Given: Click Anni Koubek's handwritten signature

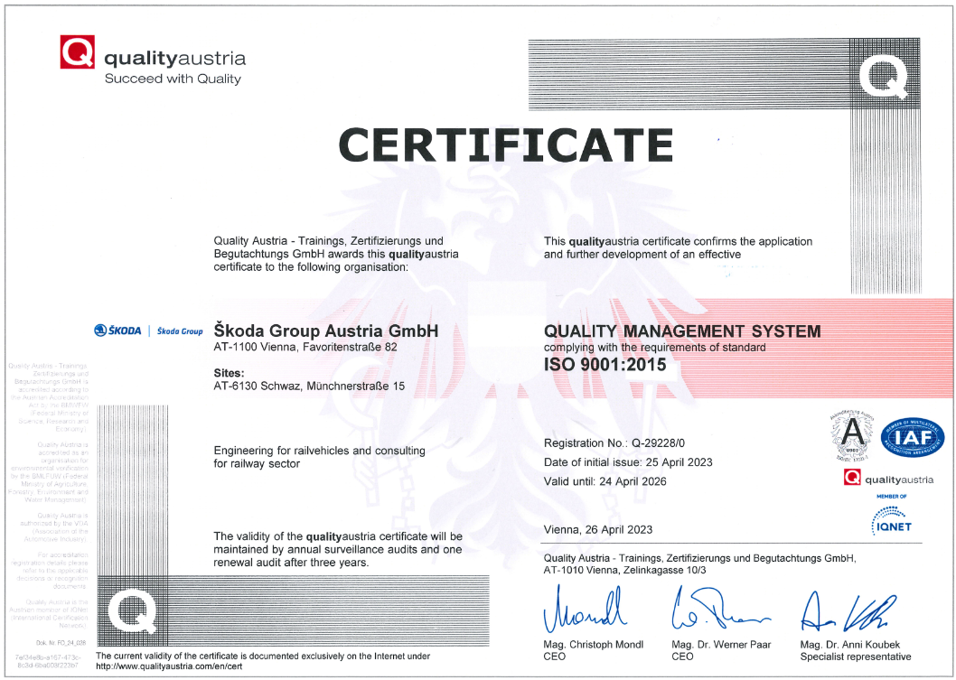Looking at the screenshot, I should point(849,612).
